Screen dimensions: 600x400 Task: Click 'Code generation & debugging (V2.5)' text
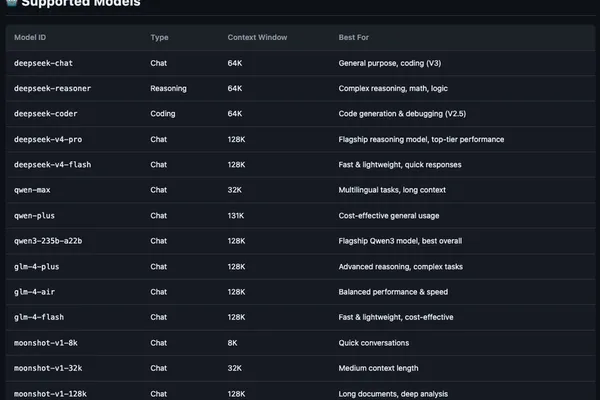tap(402, 114)
